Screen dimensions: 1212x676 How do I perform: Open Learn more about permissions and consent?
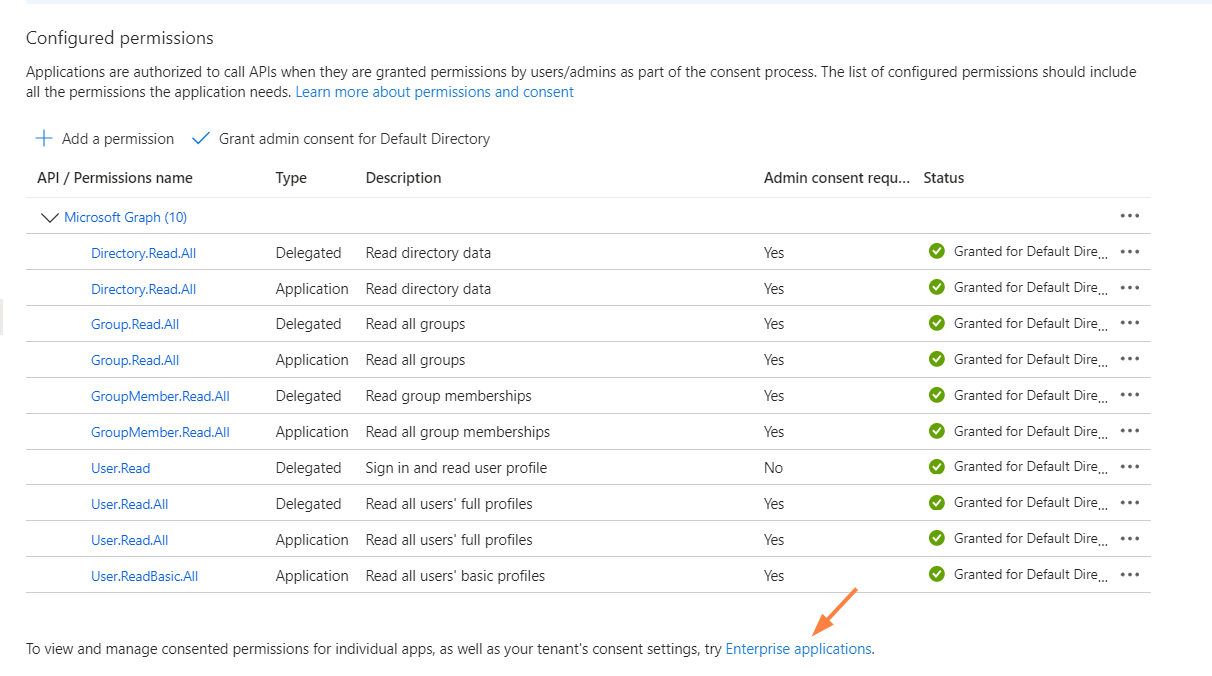pos(435,92)
